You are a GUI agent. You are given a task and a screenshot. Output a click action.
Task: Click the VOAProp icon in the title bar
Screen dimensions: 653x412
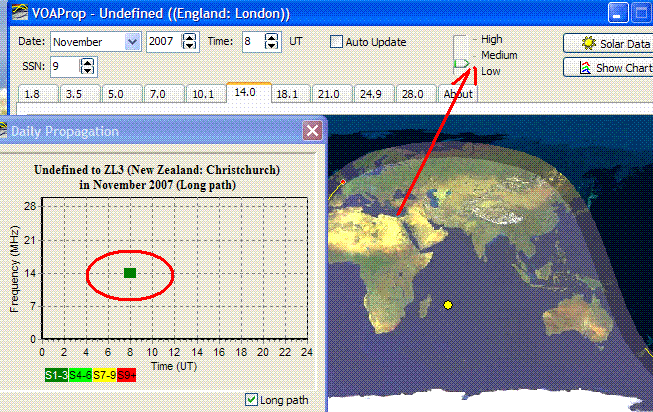click(x=20, y=12)
